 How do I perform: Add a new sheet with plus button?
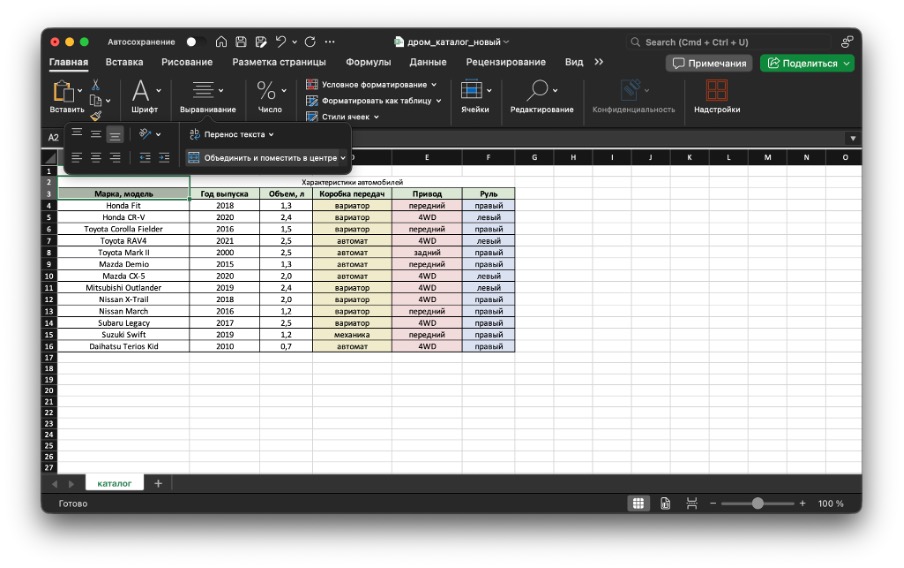(x=158, y=483)
